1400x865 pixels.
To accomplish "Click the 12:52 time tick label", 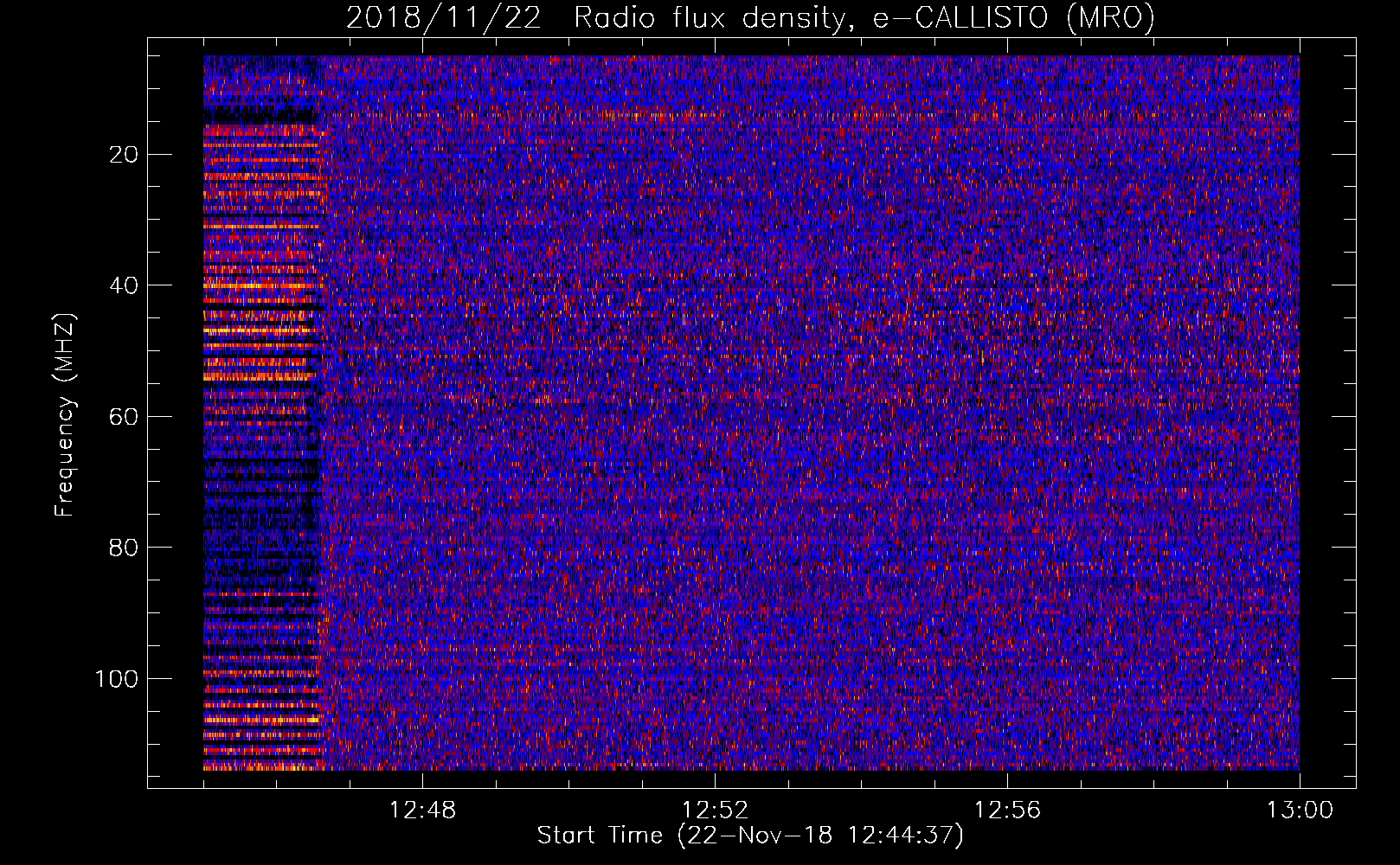I will pyautogui.click(x=715, y=811).
